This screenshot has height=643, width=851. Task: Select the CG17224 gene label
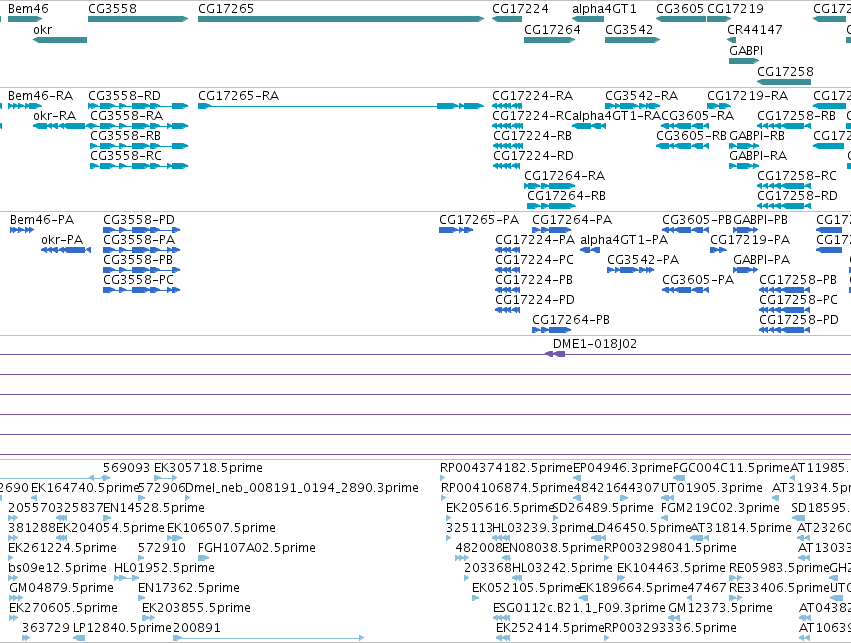coord(520,9)
